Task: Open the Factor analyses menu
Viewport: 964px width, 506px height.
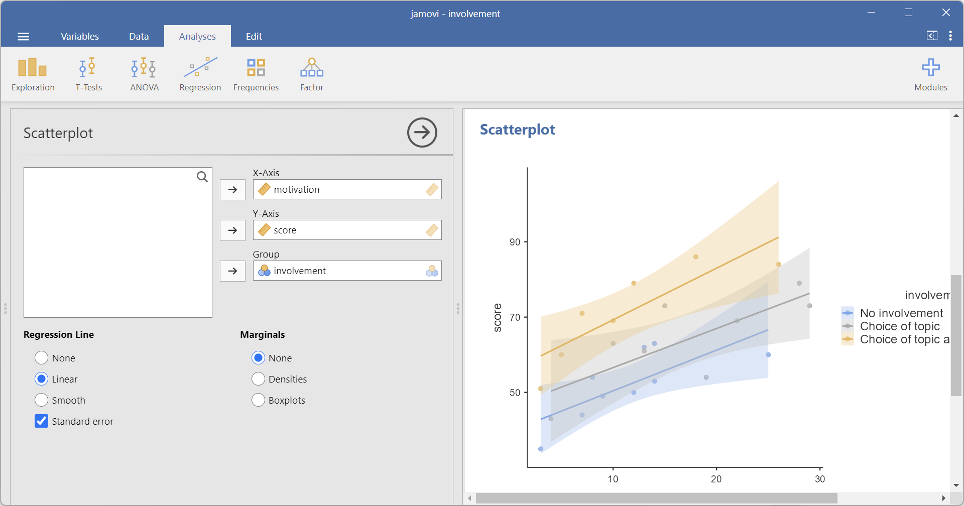Action: pos(311,74)
